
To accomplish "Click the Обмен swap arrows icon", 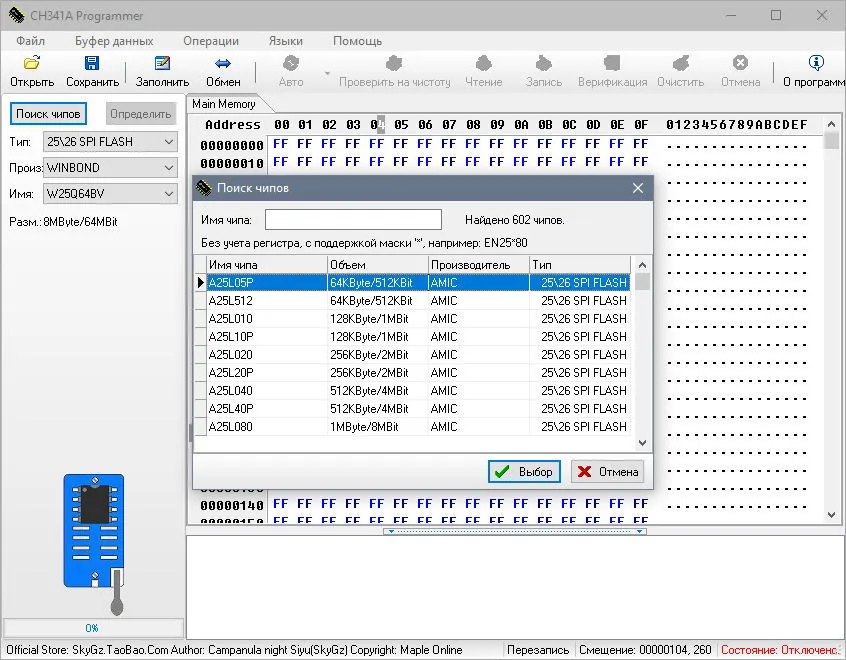I will [223, 63].
